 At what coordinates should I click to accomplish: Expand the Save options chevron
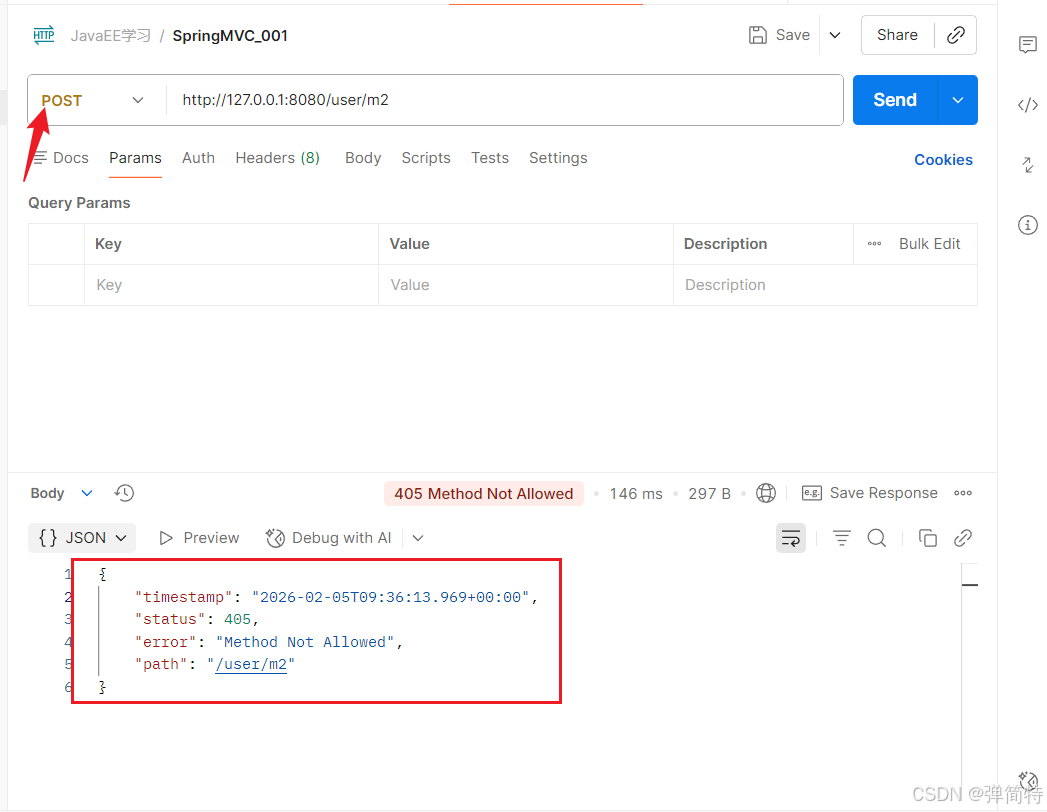click(x=835, y=35)
